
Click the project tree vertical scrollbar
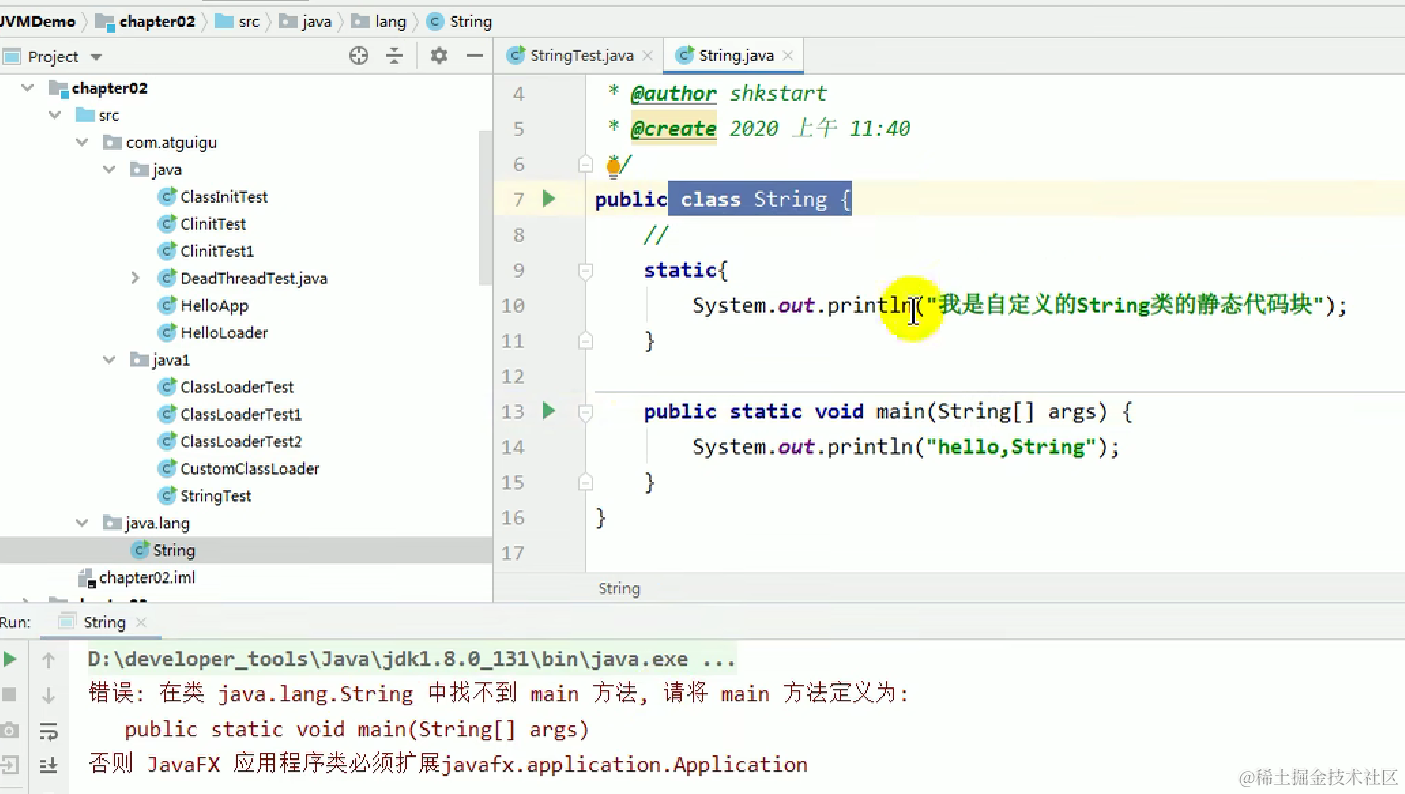tap(486, 206)
